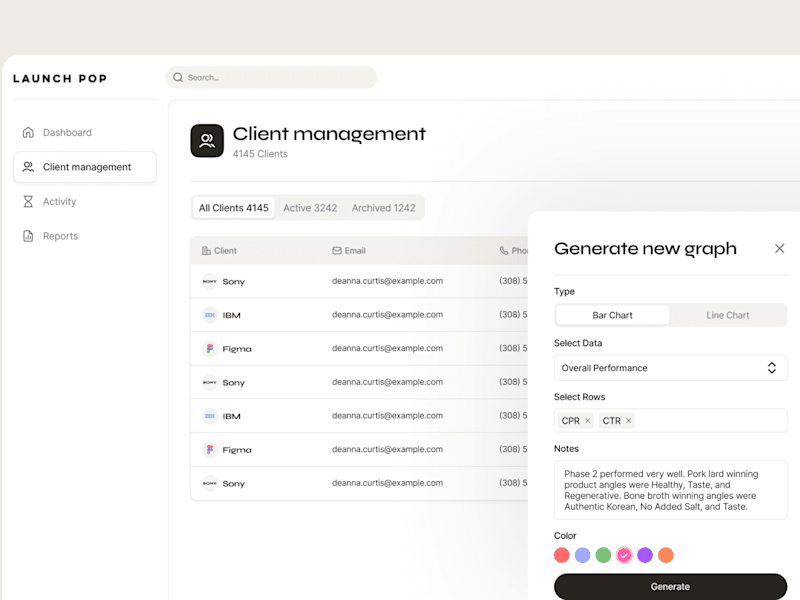Screen dimensions: 800x600
Task: Click the email in the last Sony row
Action: [387, 483]
